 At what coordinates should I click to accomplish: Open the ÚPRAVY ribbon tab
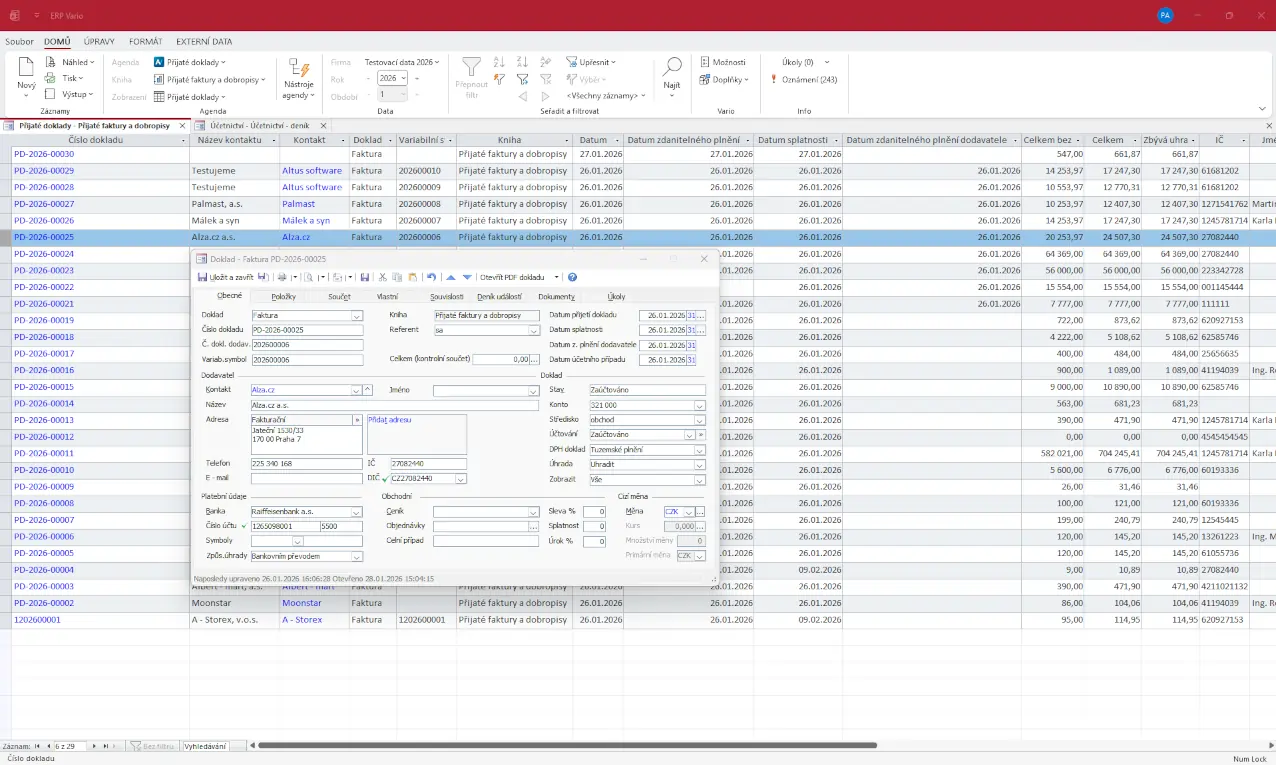[99, 42]
